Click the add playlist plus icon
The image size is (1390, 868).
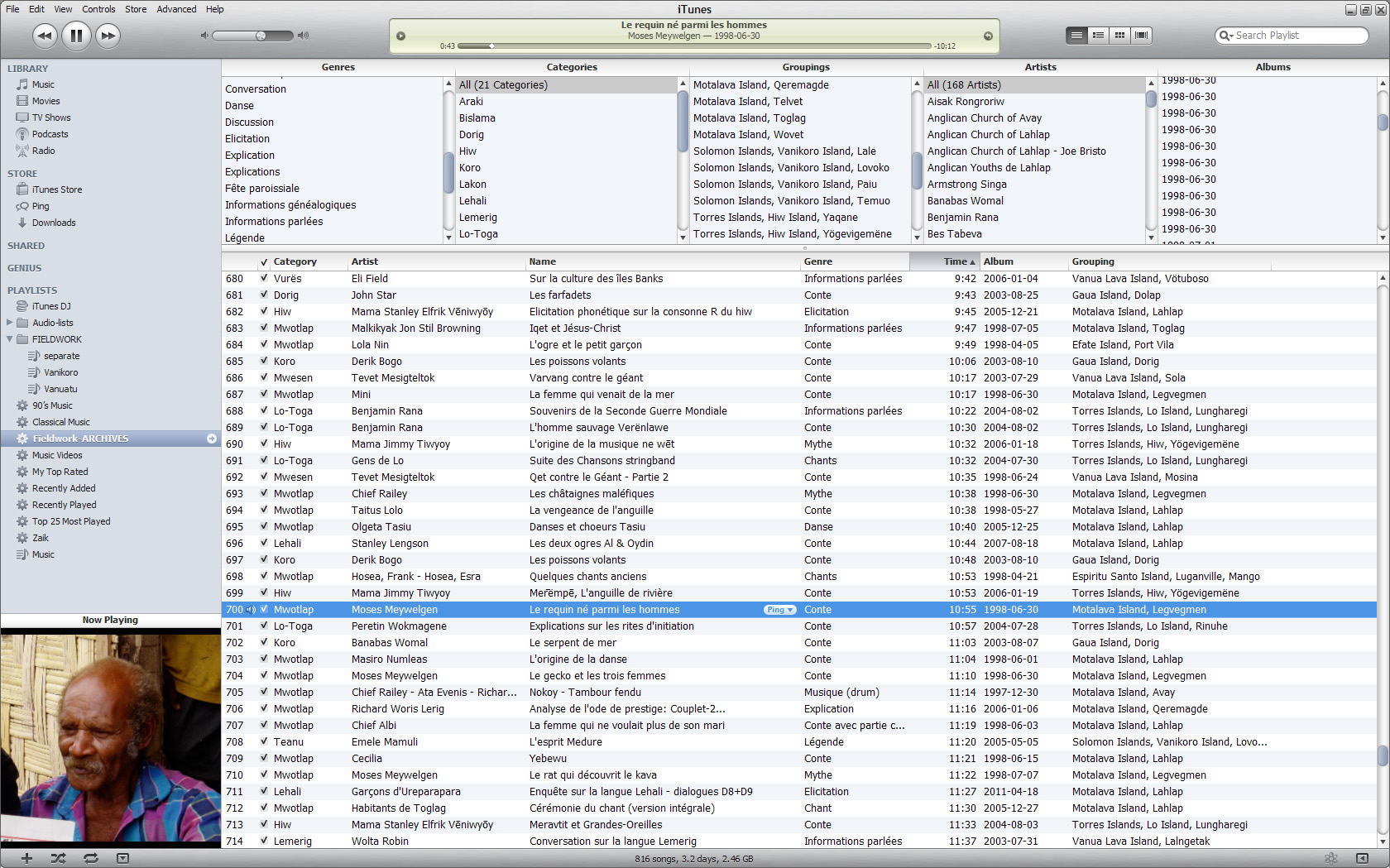tap(26, 858)
